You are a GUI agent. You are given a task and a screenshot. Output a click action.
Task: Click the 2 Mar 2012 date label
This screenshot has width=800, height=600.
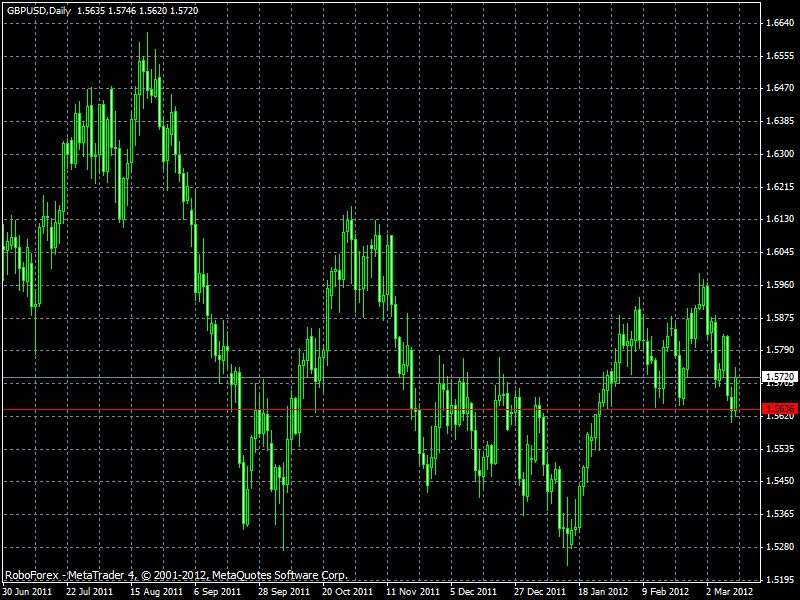point(729,592)
